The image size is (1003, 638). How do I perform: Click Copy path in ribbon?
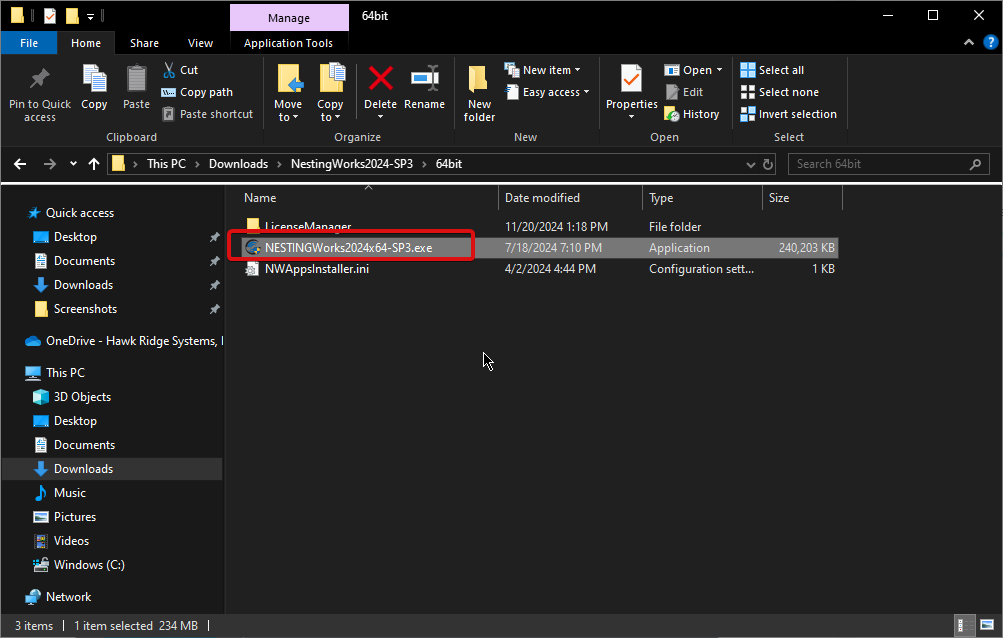click(197, 92)
